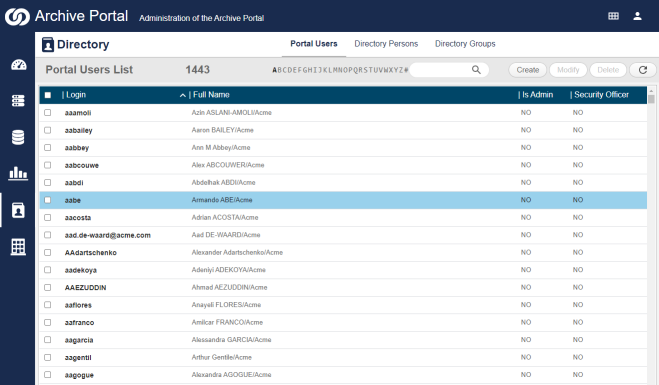The image size is (659, 385).
Task: Check the box for aaamoli
Action: click(x=47, y=113)
